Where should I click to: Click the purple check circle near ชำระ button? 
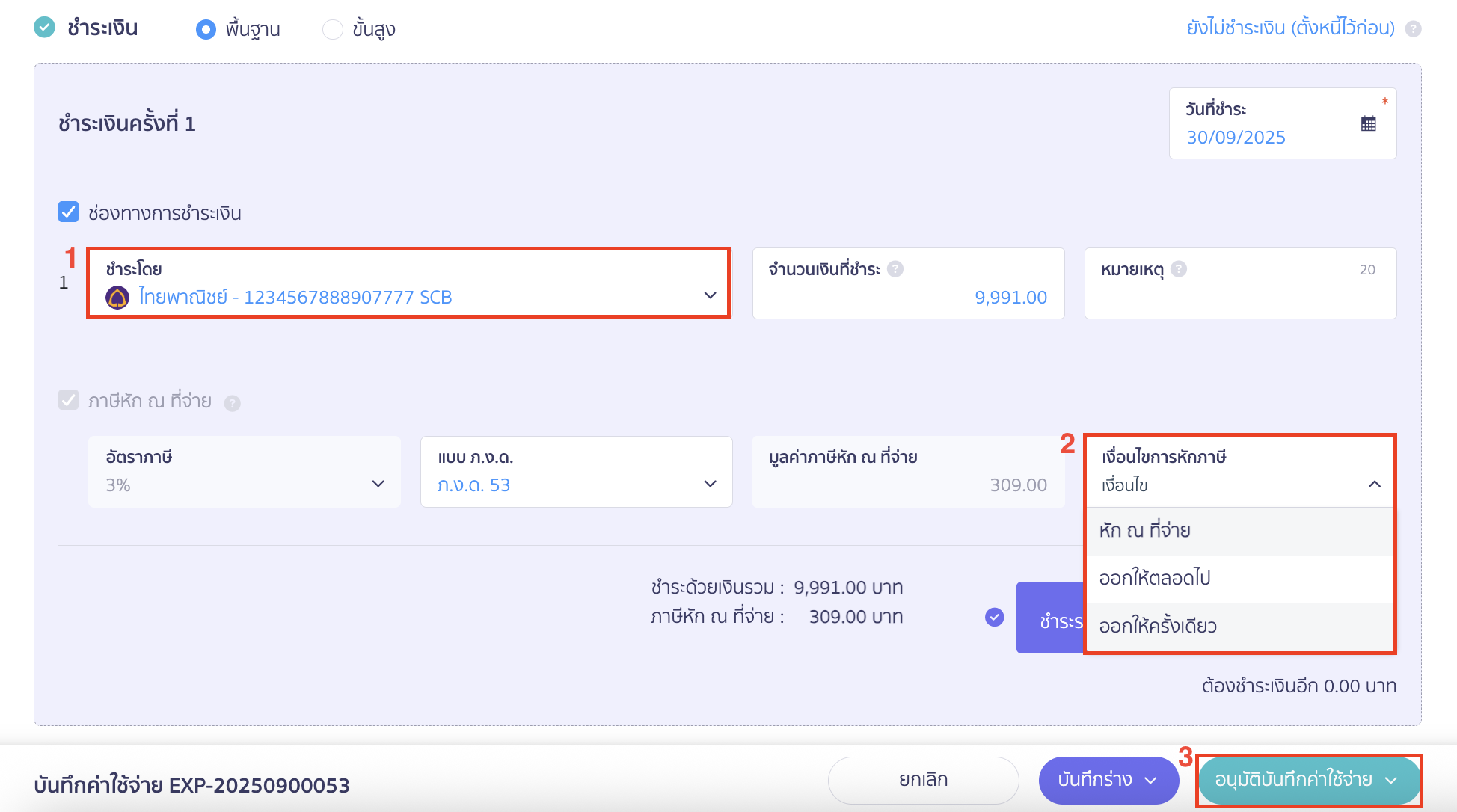[994, 617]
